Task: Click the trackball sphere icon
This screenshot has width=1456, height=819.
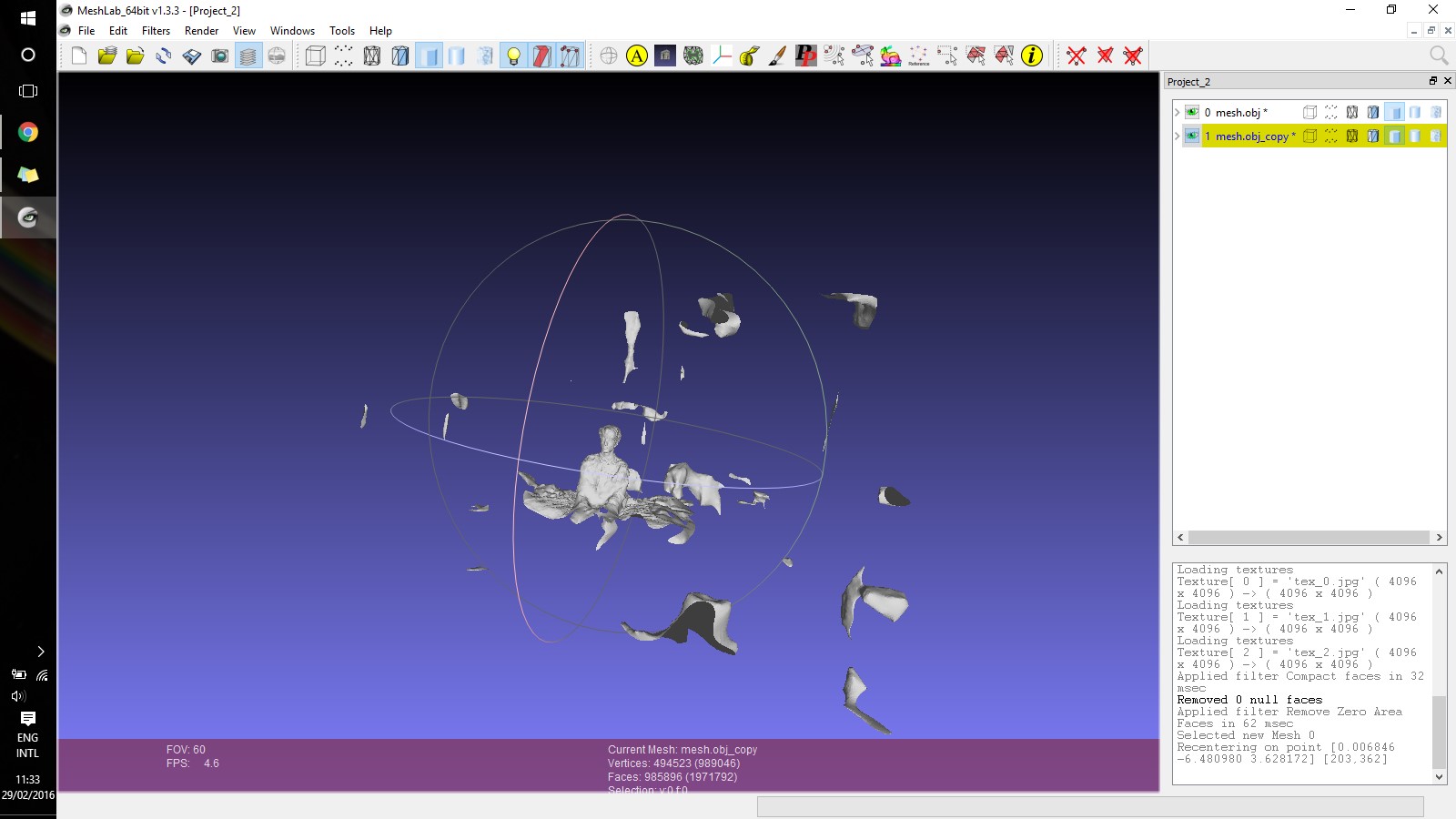Action: 609,56
